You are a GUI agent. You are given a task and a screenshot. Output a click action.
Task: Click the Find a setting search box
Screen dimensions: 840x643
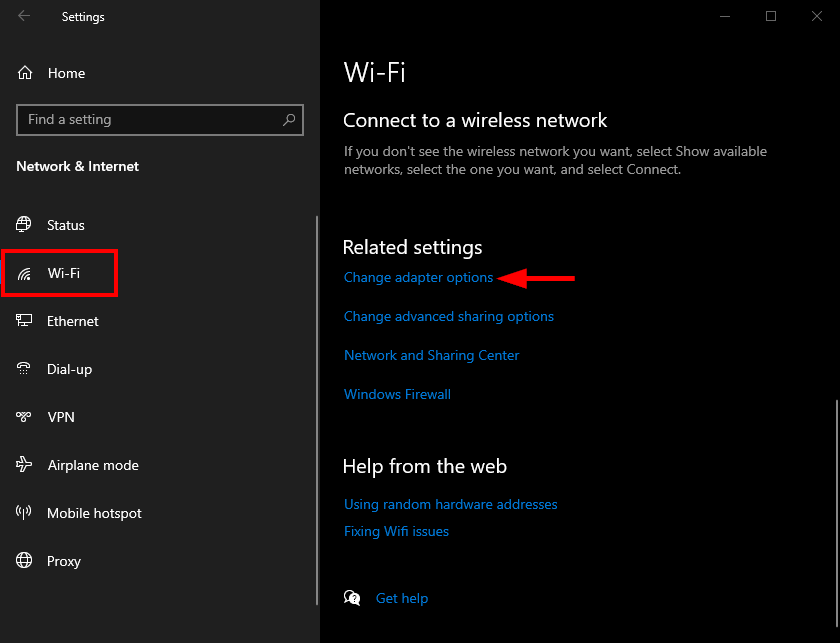coord(160,119)
